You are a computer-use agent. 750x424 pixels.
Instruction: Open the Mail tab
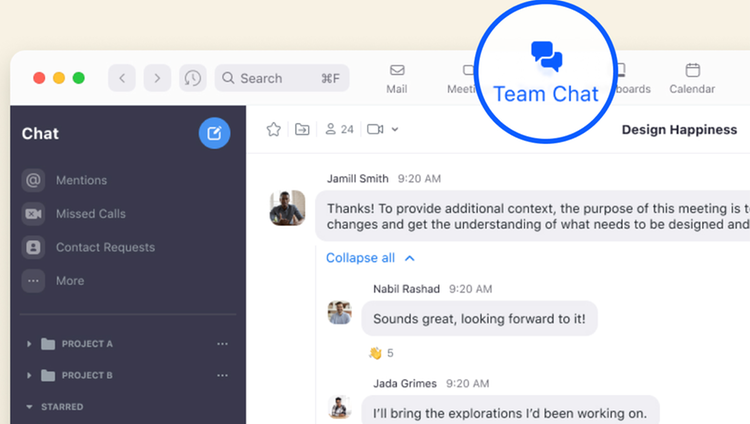point(397,79)
